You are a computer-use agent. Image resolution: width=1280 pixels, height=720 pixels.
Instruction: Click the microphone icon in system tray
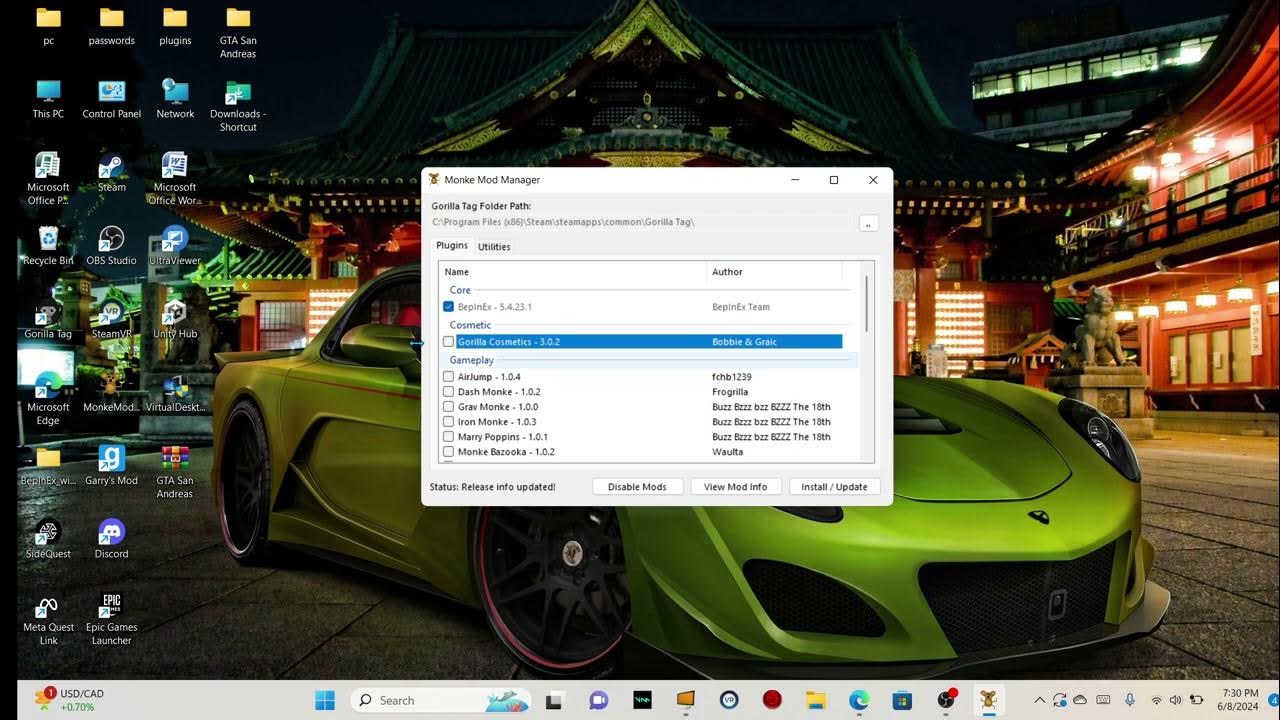[1130, 700]
